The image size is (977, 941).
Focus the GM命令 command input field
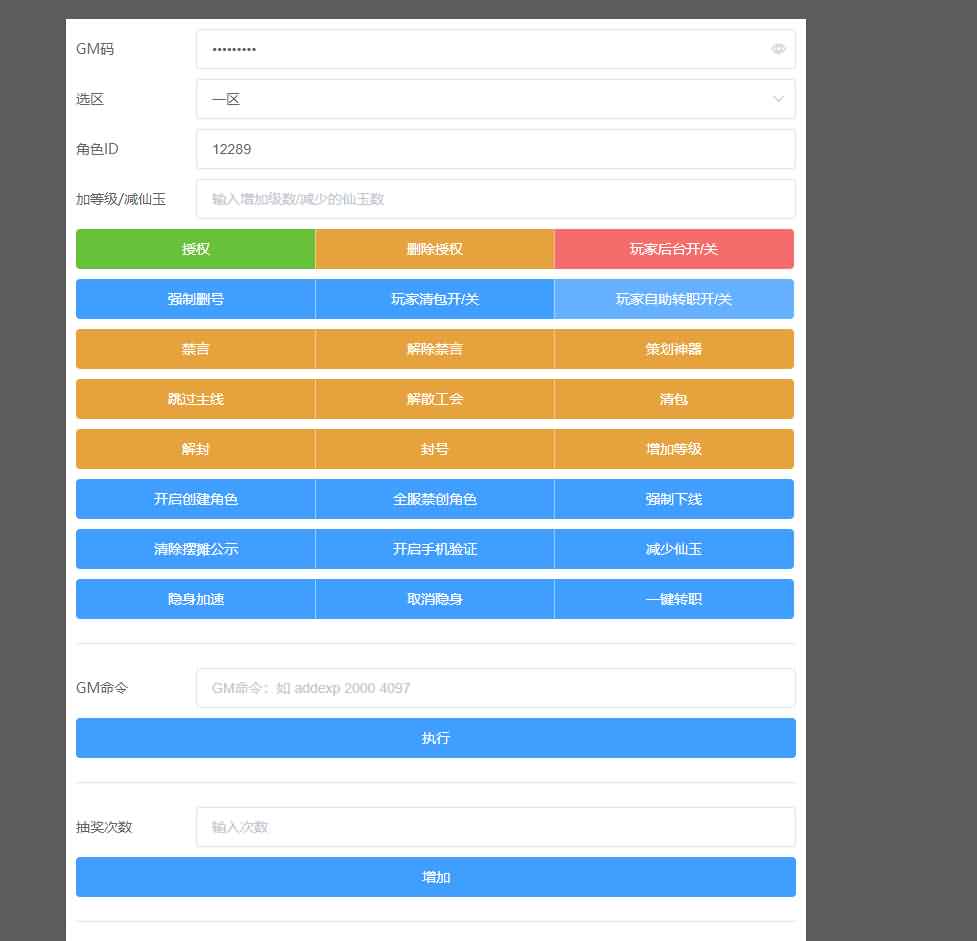(x=495, y=688)
